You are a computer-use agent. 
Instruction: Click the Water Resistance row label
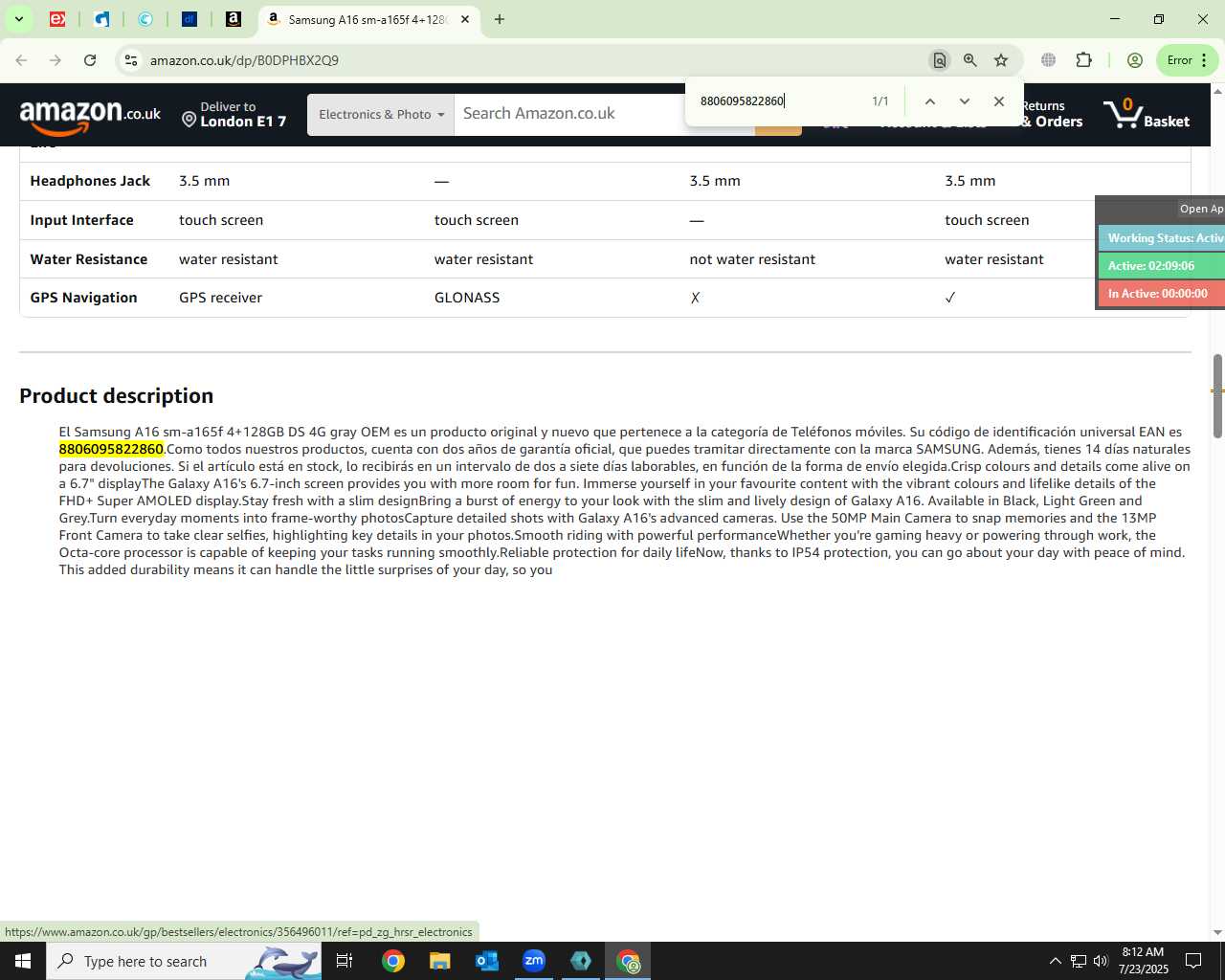click(x=89, y=259)
